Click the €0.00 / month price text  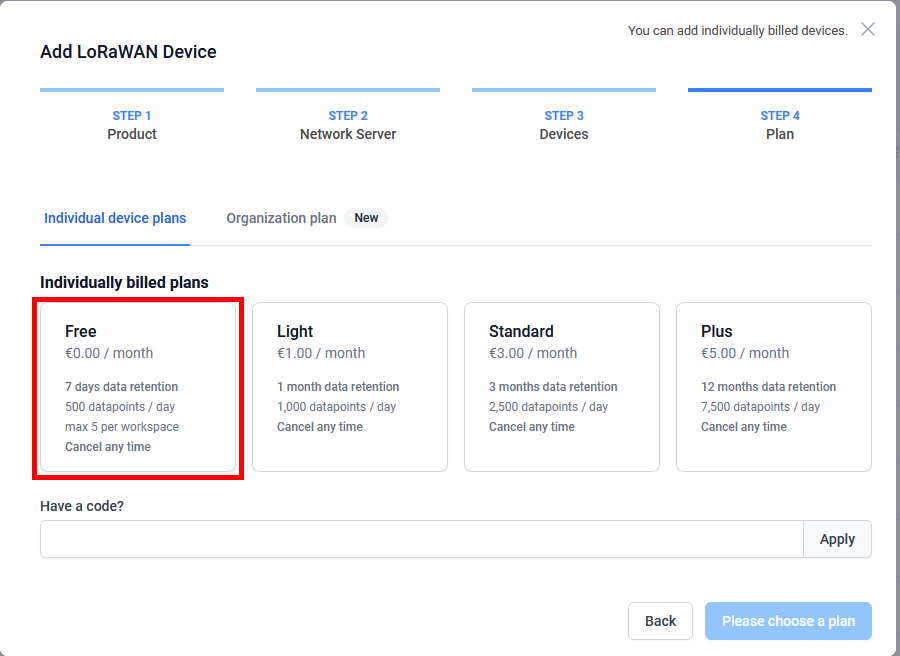109,353
